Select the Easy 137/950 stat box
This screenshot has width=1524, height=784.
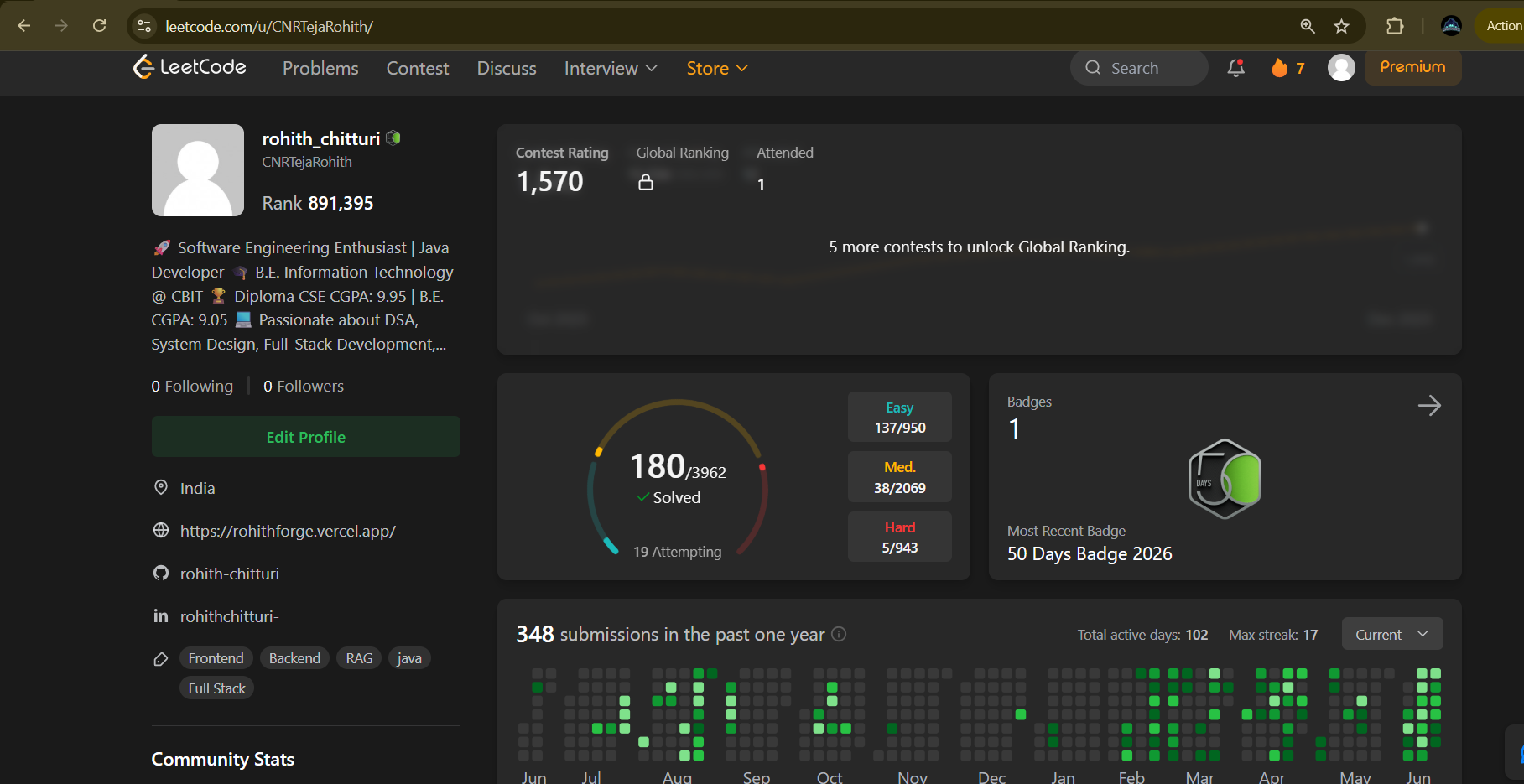(900, 417)
